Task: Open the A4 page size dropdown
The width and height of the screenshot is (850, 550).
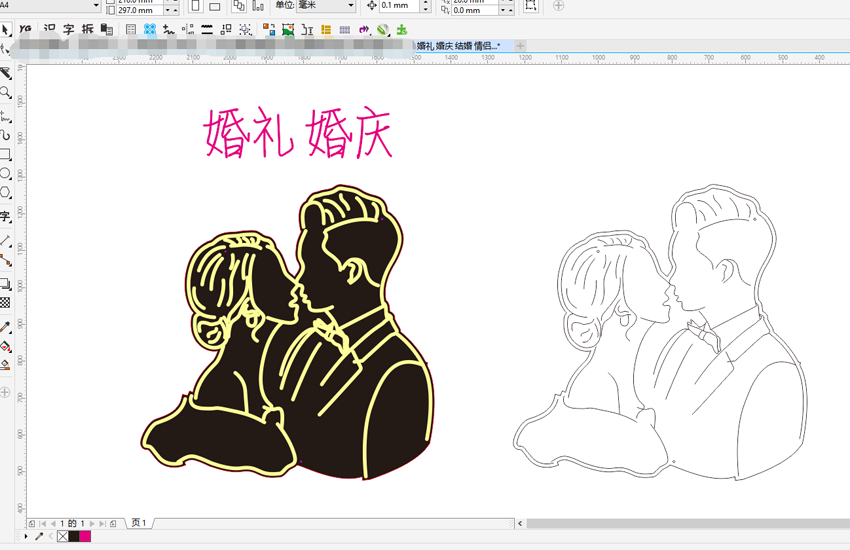Action: (x=96, y=5)
